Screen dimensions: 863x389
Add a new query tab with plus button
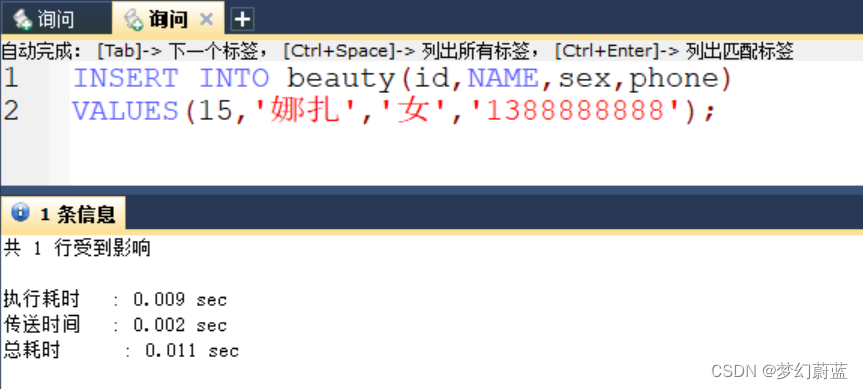click(x=242, y=20)
